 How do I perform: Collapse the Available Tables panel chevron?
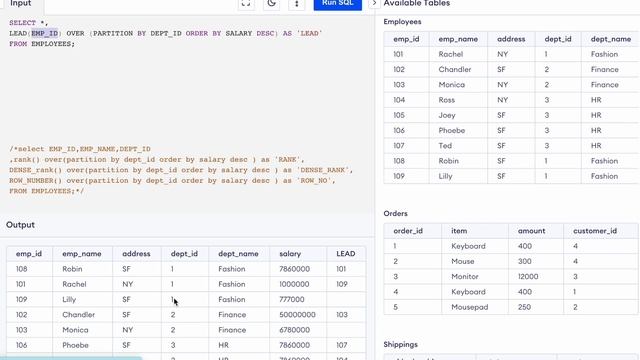point(374,3)
